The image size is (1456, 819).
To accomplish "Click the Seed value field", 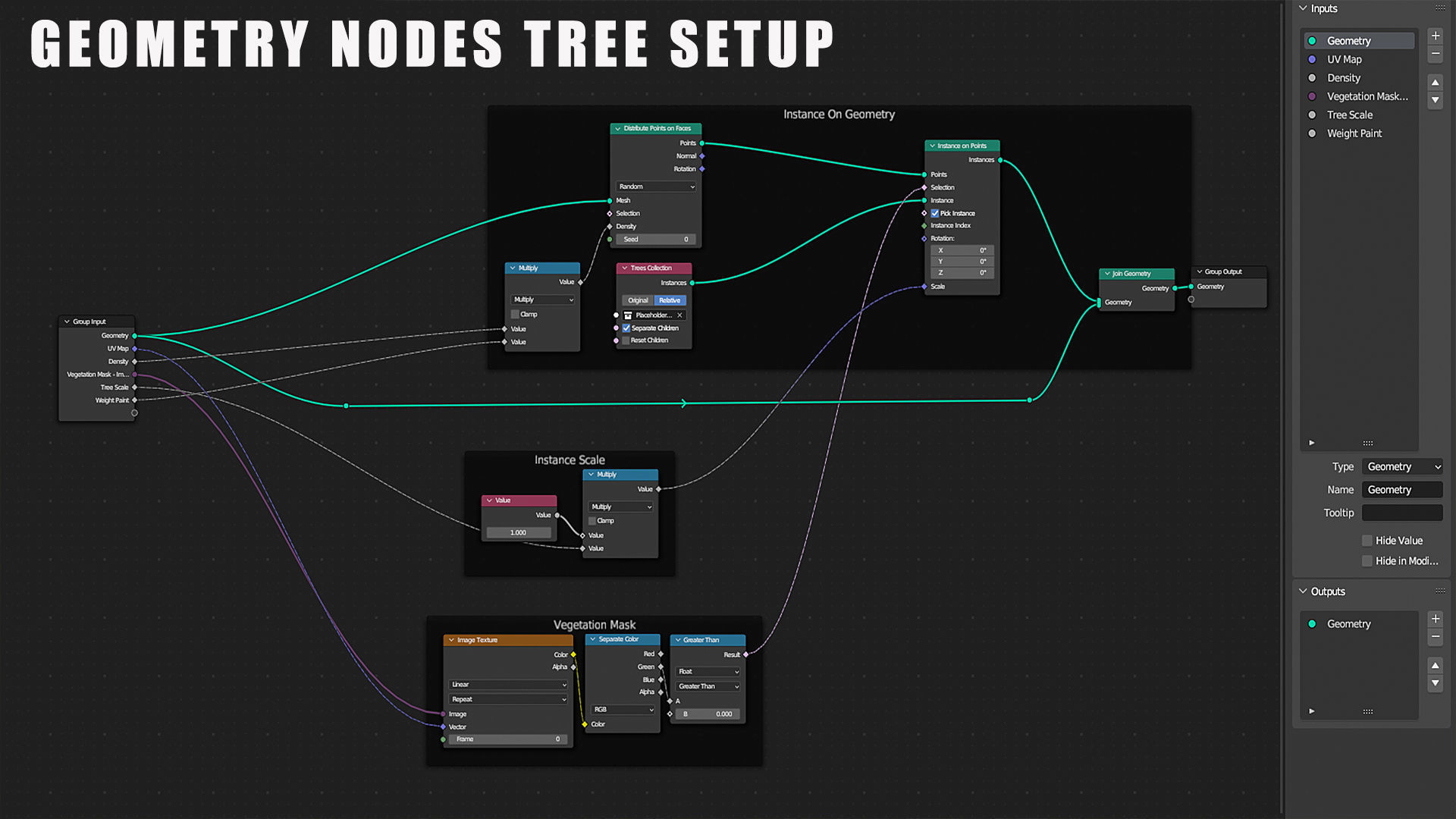I will 656,240.
